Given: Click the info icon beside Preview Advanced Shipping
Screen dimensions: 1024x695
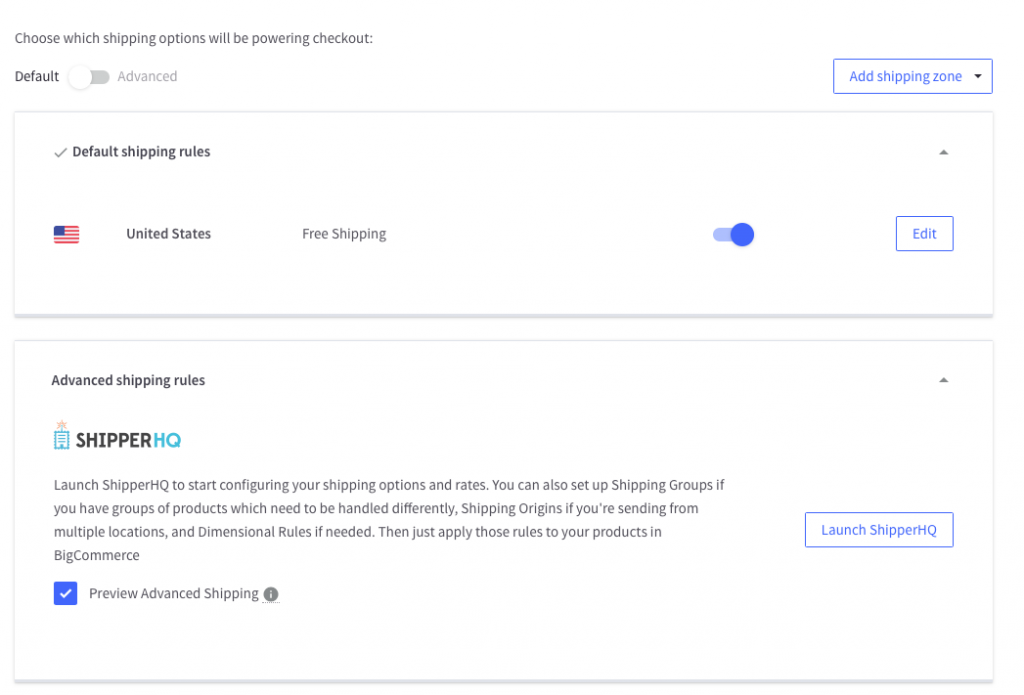Looking at the screenshot, I should pyautogui.click(x=271, y=594).
